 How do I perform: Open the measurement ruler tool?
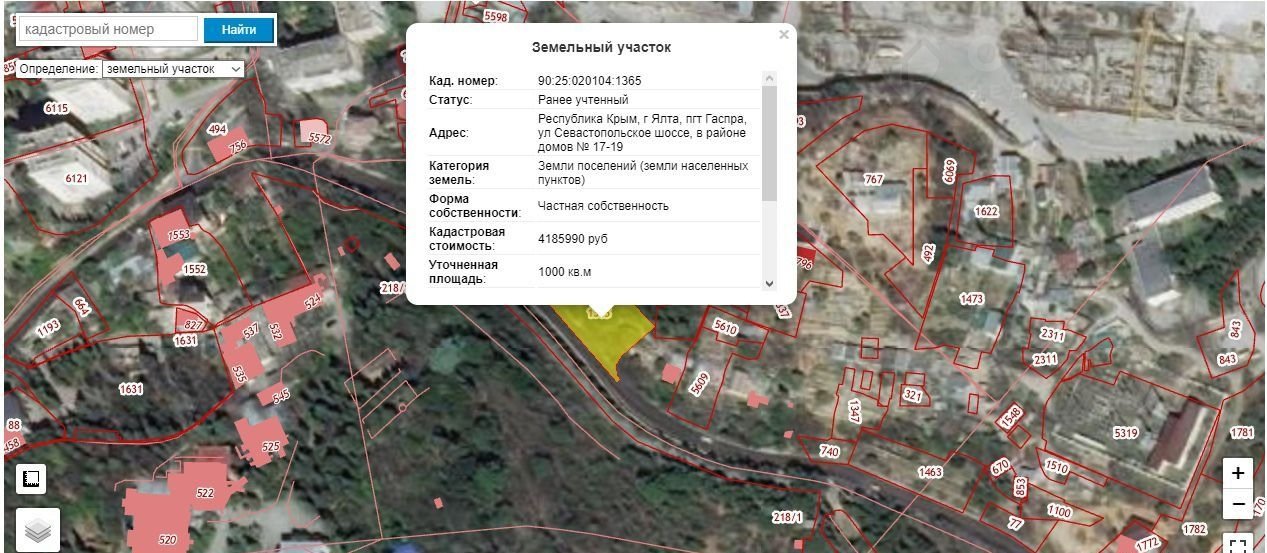click(31, 479)
